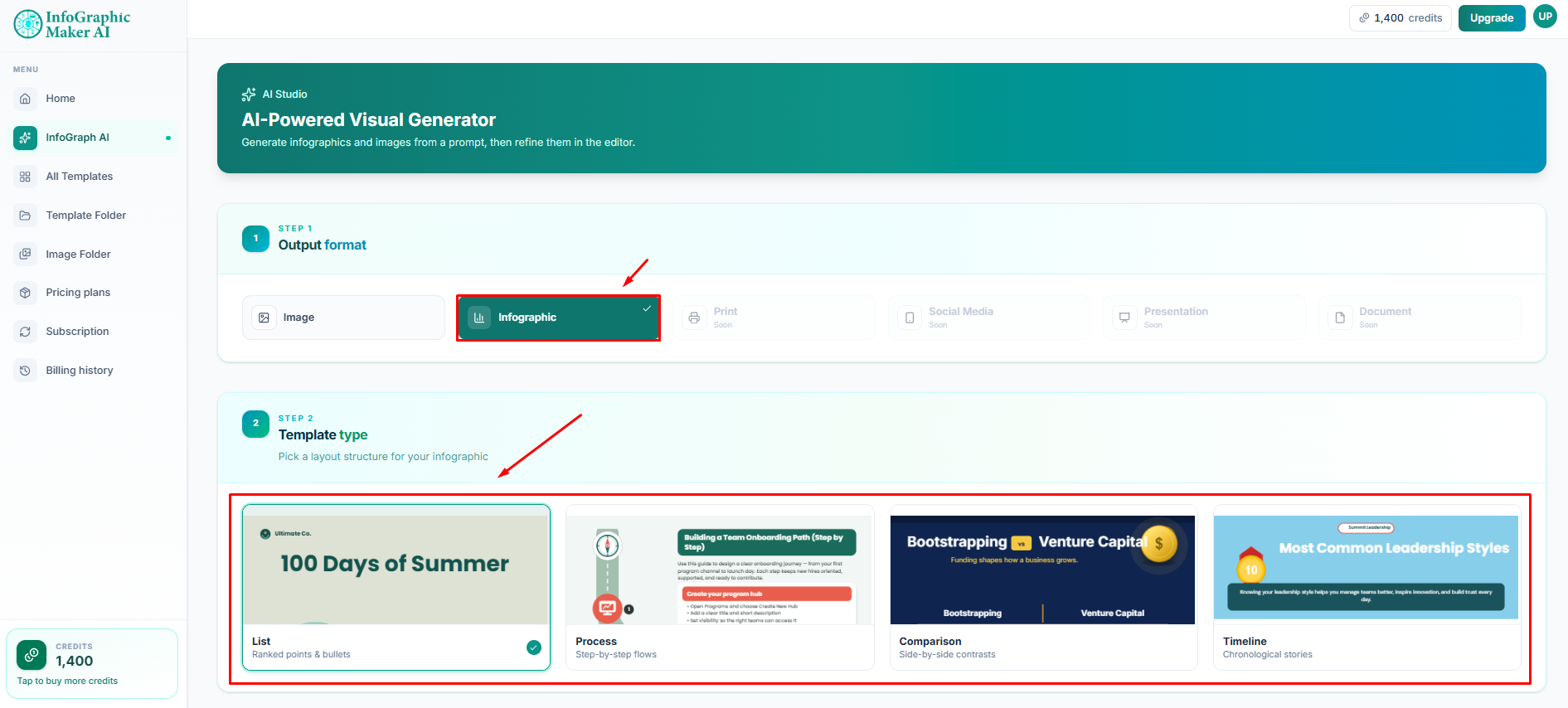
Task: Click the credits coin icon in sidebar card
Action: click(x=32, y=655)
